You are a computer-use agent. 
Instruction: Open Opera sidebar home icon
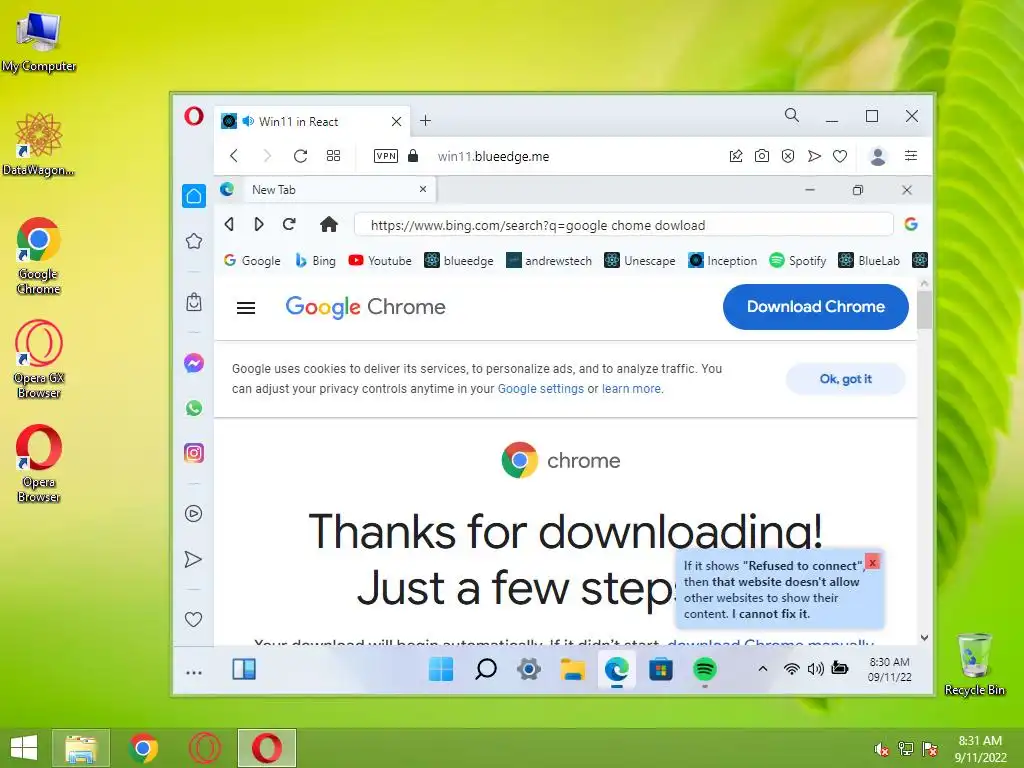point(194,196)
